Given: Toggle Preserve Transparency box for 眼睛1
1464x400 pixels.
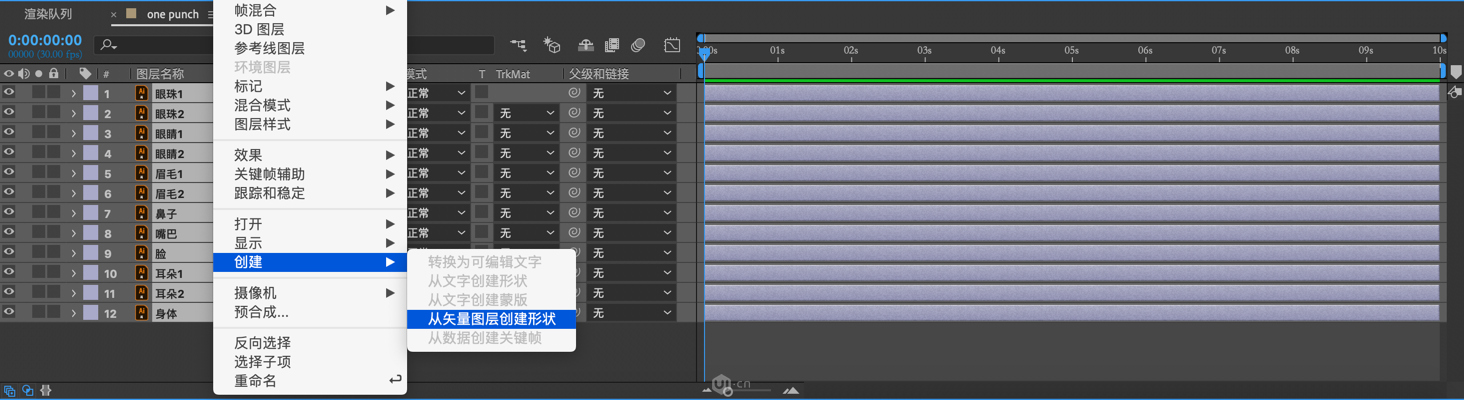Looking at the screenshot, I should [482, 133].
